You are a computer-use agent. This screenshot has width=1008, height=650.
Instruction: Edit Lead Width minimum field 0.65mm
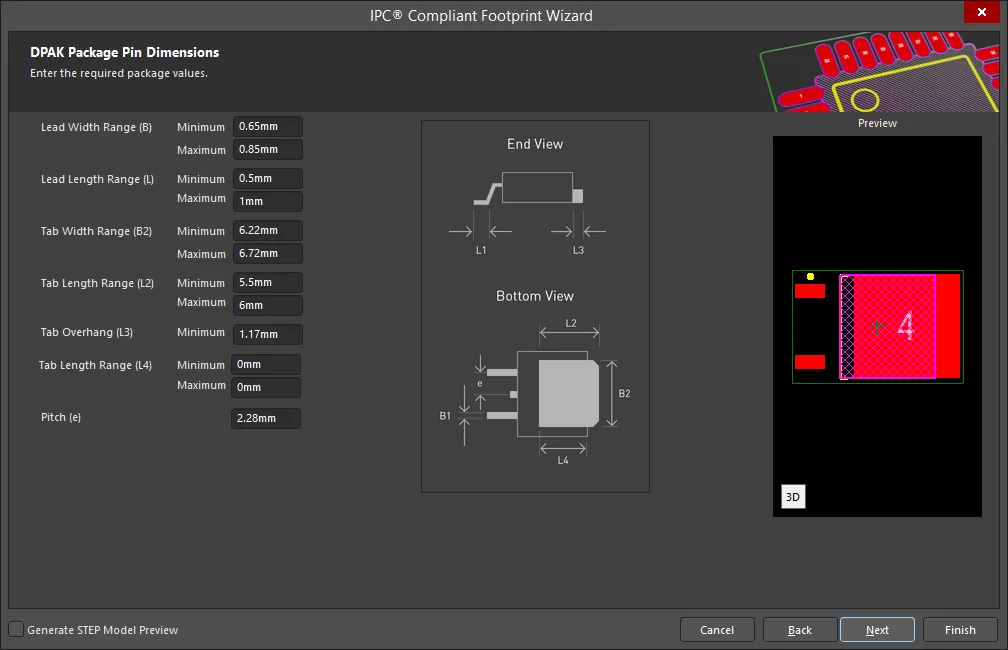pos(267,127)
